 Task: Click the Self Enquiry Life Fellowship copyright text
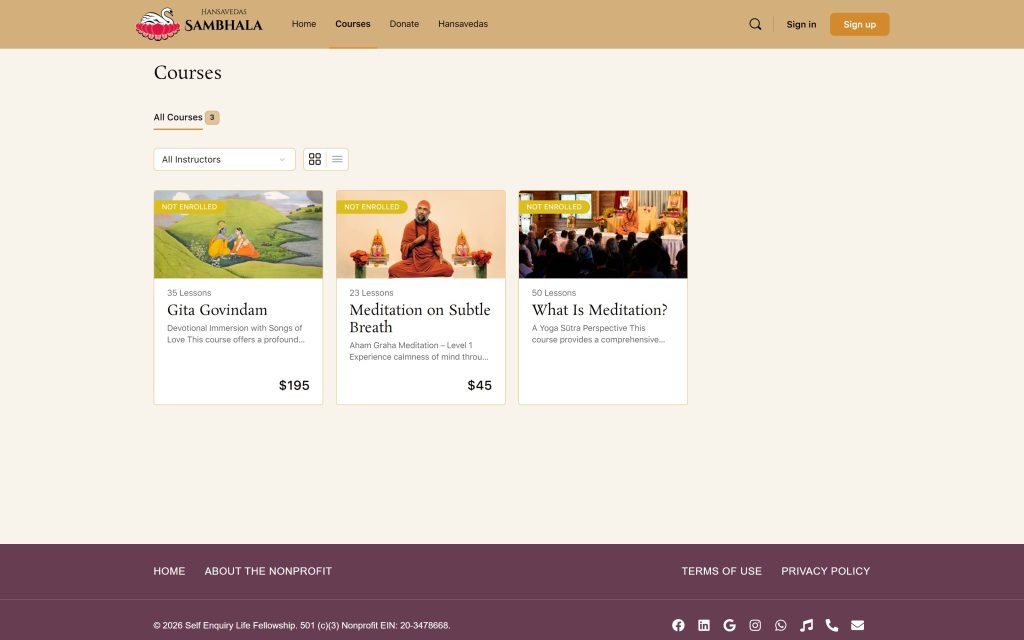(x=302, y=626)
